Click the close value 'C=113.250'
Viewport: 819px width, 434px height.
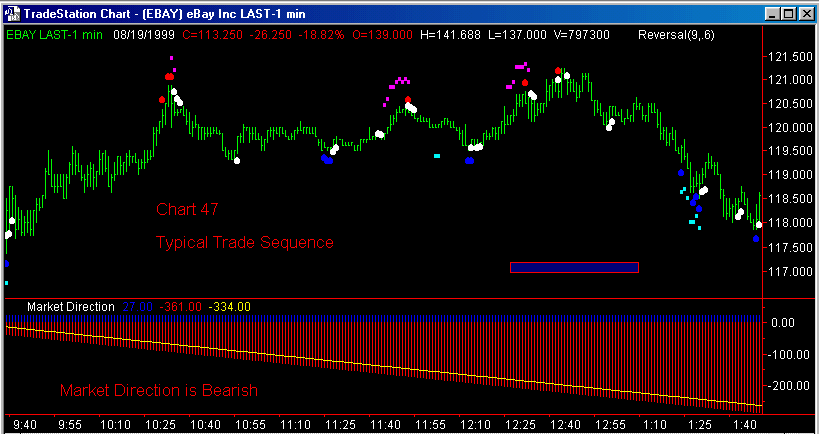[213, 36]
